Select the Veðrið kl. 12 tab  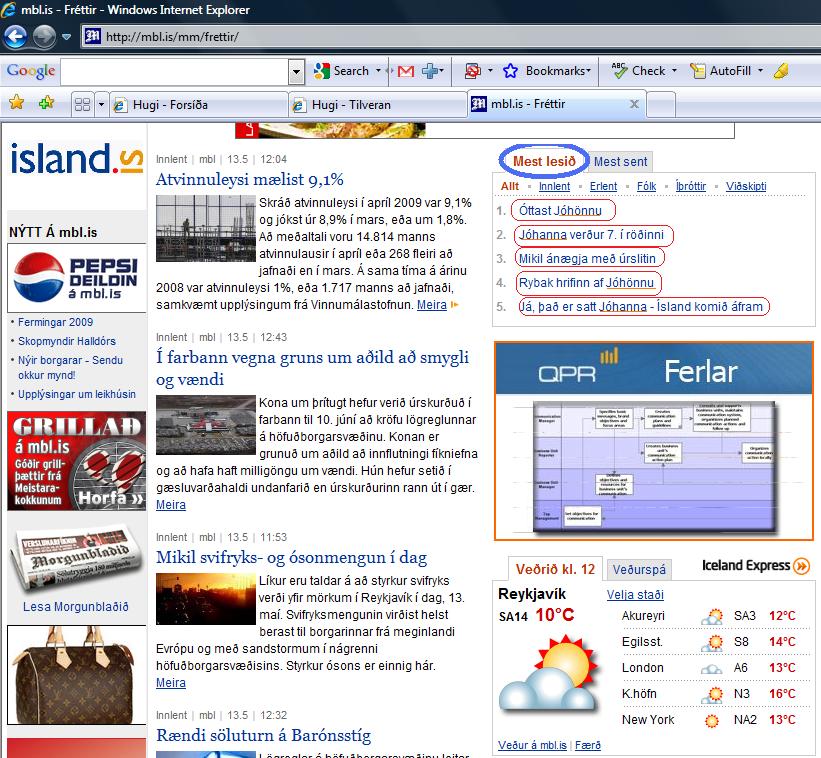[555, 569]
